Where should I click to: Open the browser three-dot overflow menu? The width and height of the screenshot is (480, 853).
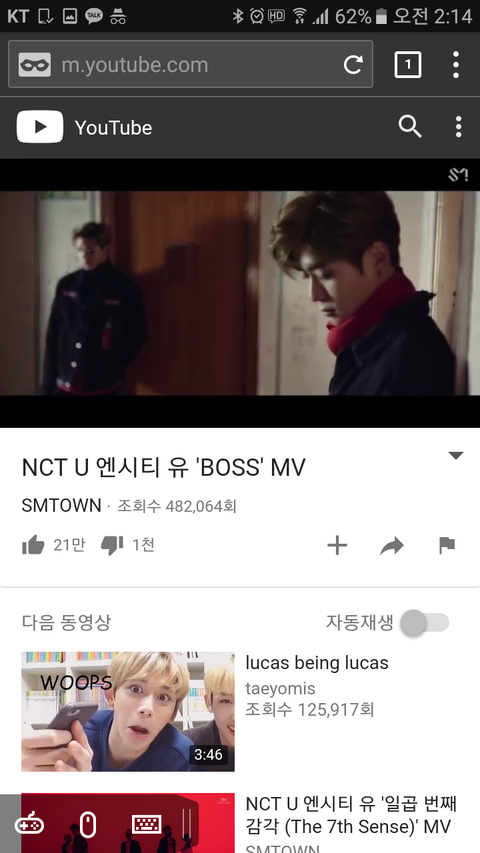tap(456, 65)
